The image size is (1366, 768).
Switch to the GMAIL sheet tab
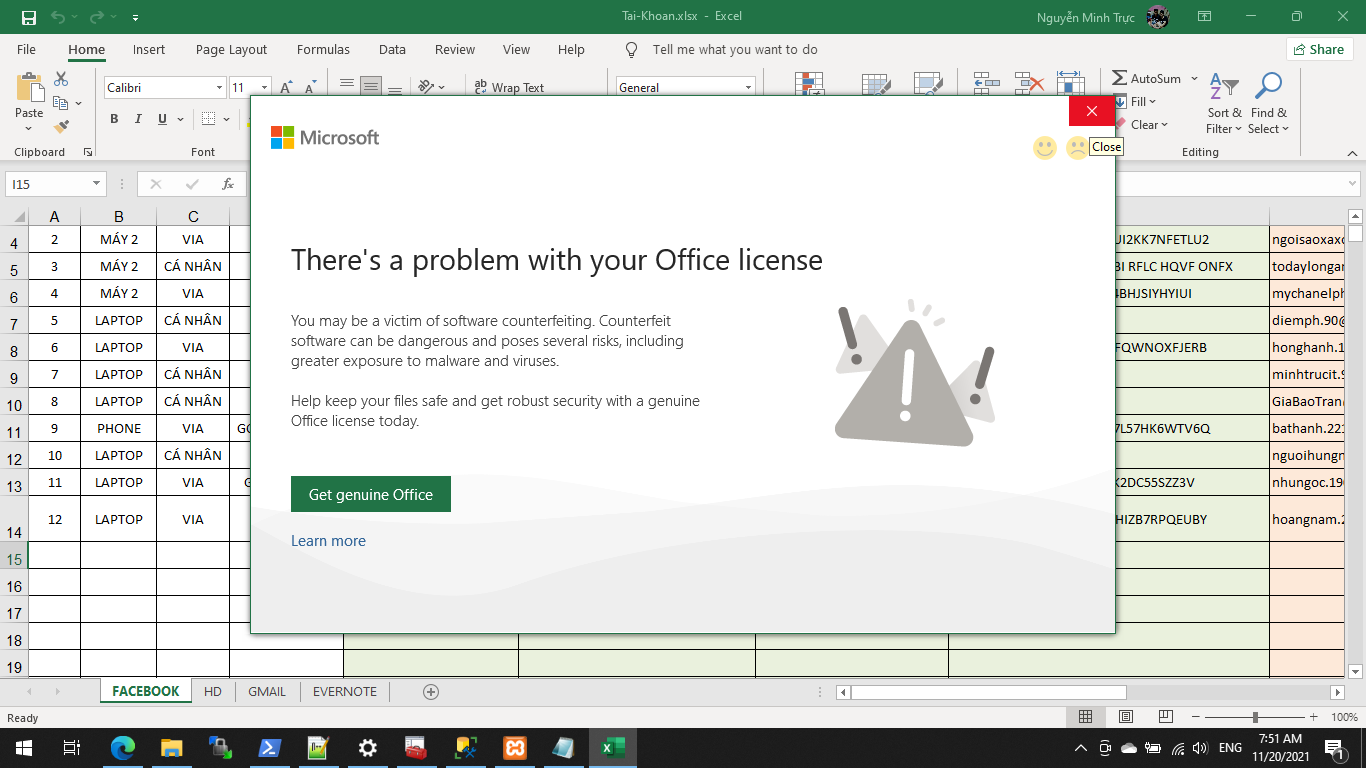coord(267,691)
